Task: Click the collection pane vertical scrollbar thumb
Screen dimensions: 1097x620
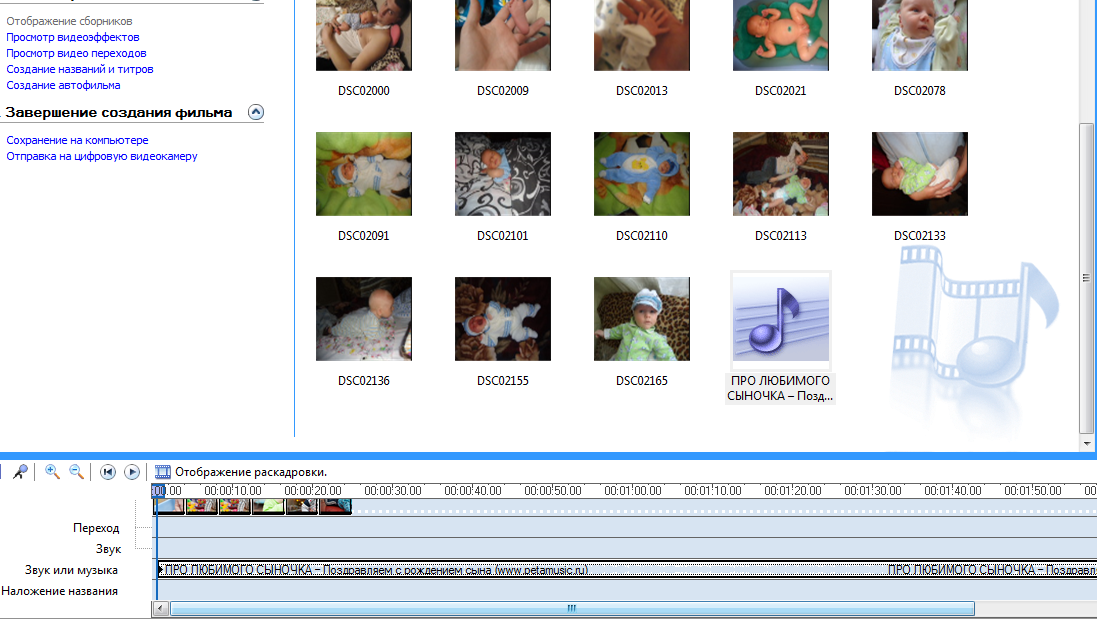Action: 1087,278
